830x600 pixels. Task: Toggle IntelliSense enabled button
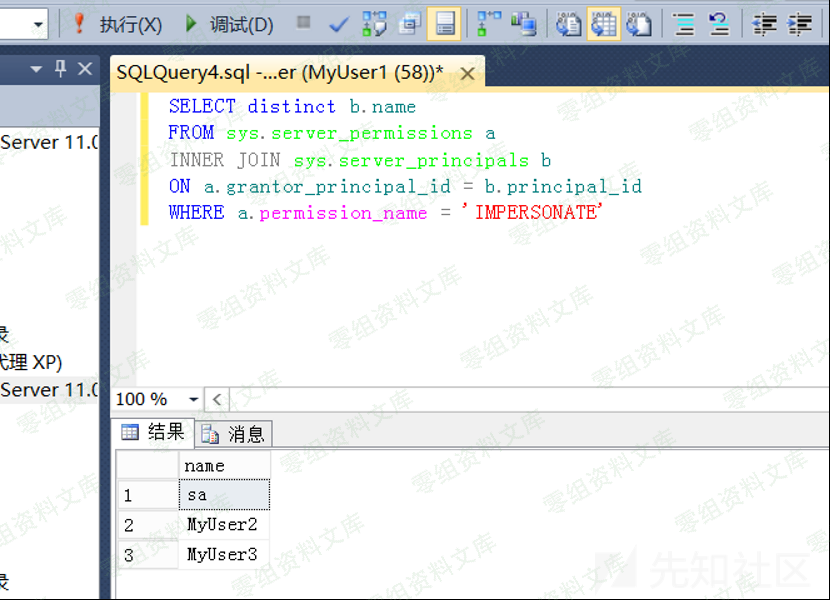tap(444, 24)
